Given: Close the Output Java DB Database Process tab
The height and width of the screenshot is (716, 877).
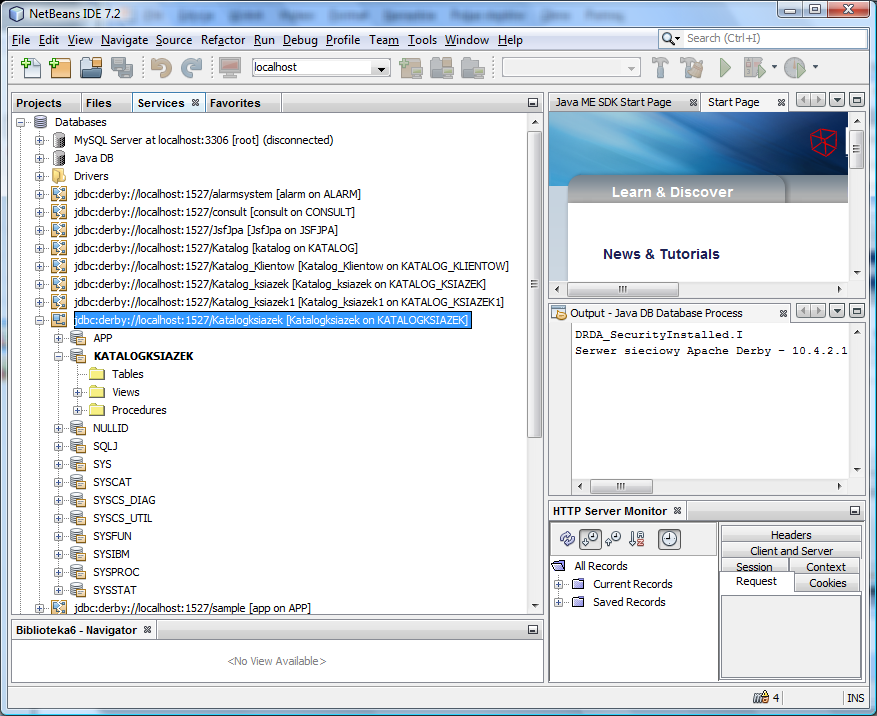Looking at the screenshot, I should click(783, 313).
